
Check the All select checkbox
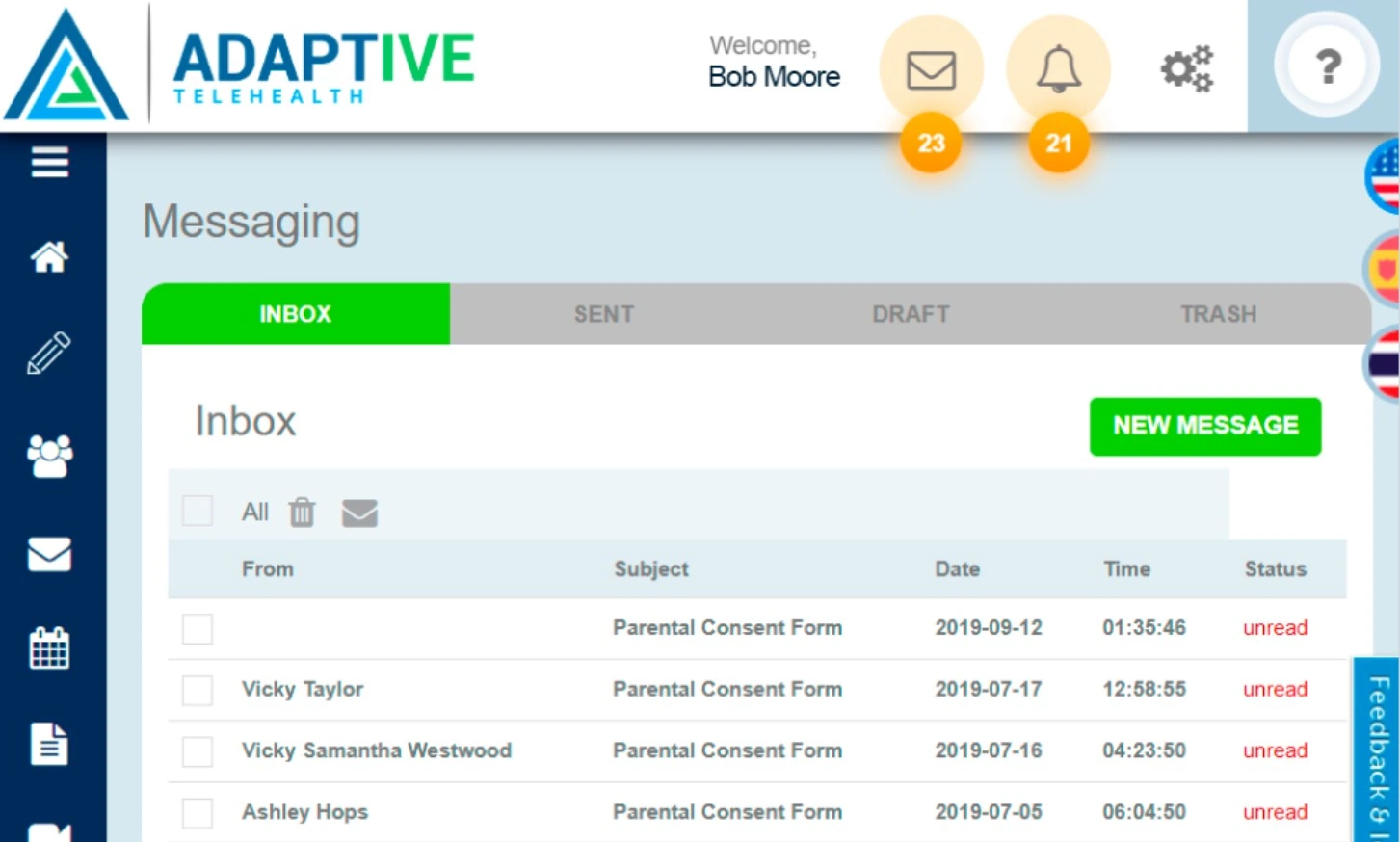(197, 512)
